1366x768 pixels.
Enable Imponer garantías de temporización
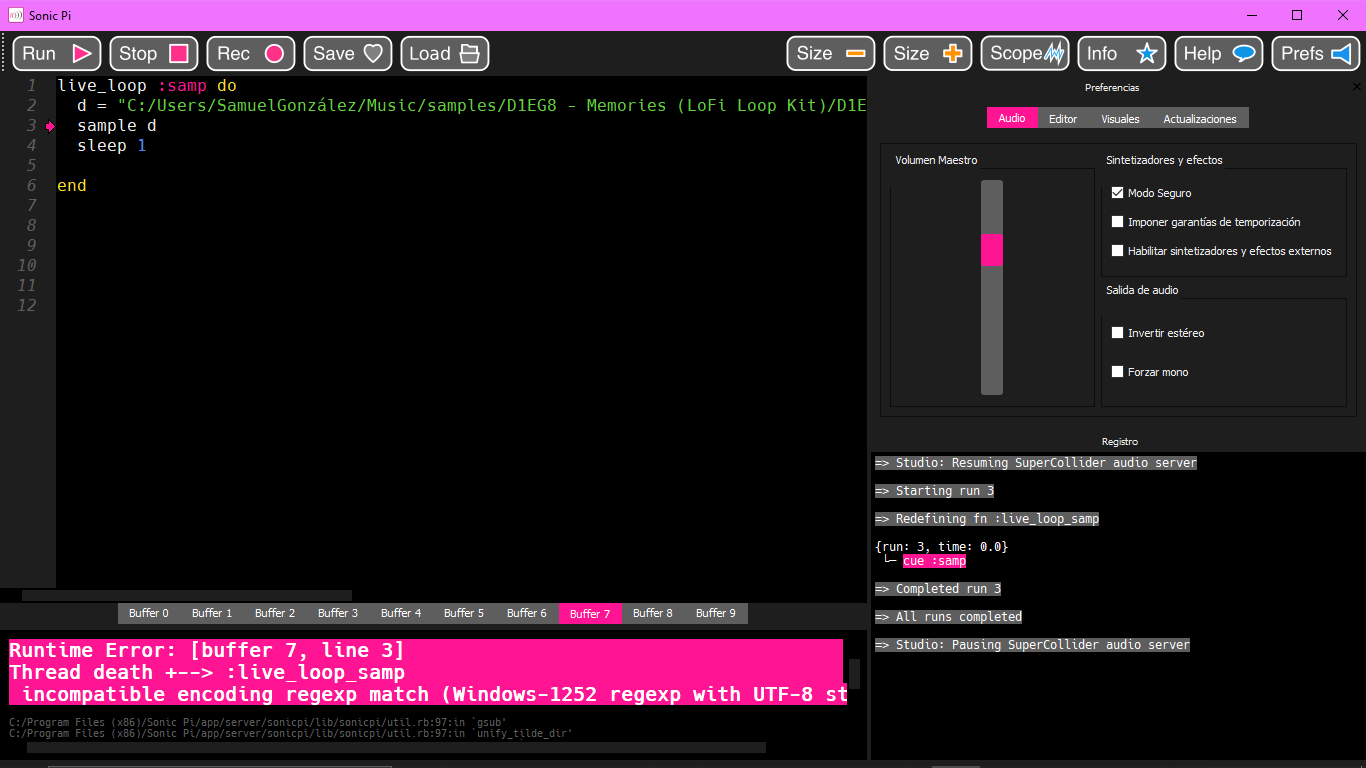(1118, 222)
